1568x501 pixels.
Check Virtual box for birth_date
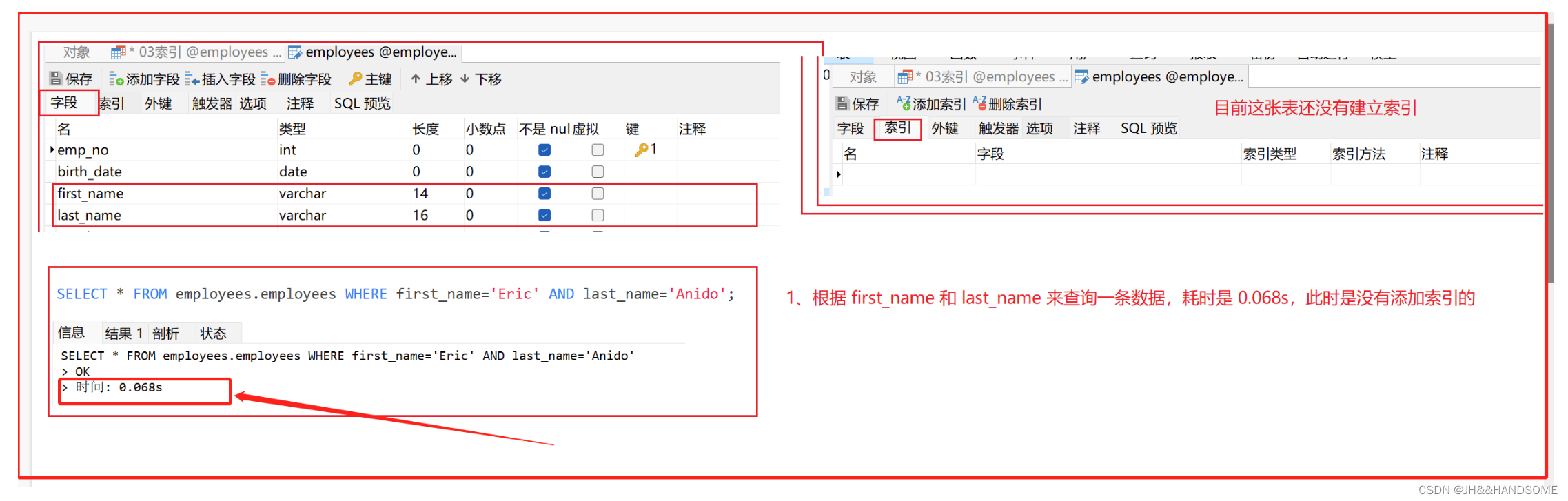click(598, 172)
